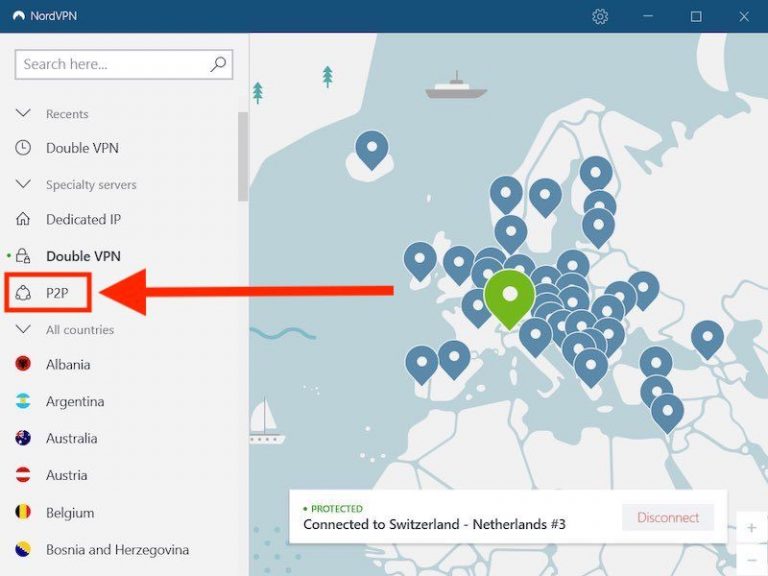Click the Search here input field
This screenshot has height=576, width=768.
coord(123,64)
